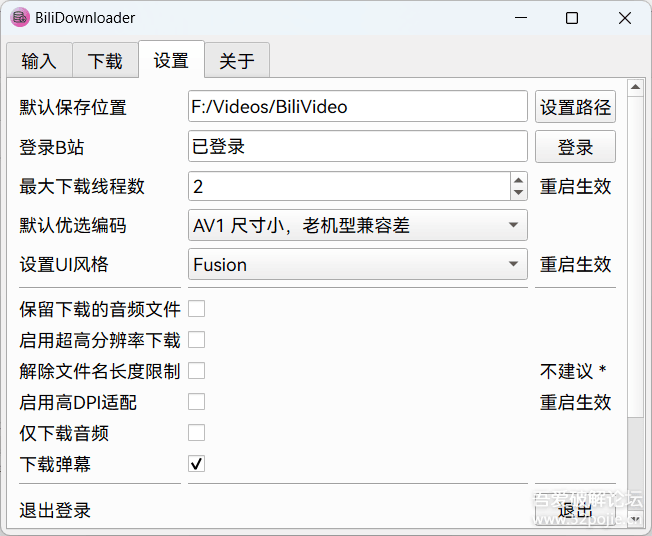
Task: Toggle 启用超高分辨率下载 checkbox
Action: [197, 340]
